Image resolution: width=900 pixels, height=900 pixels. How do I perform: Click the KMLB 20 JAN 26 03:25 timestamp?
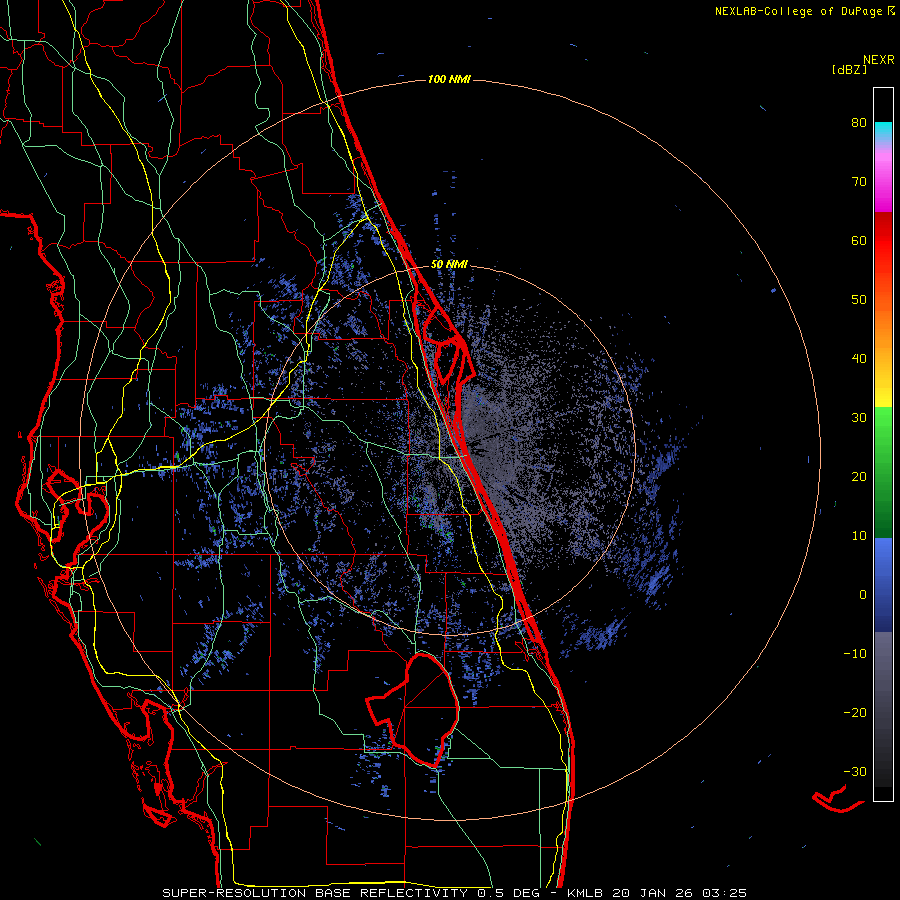pos(657,893)
